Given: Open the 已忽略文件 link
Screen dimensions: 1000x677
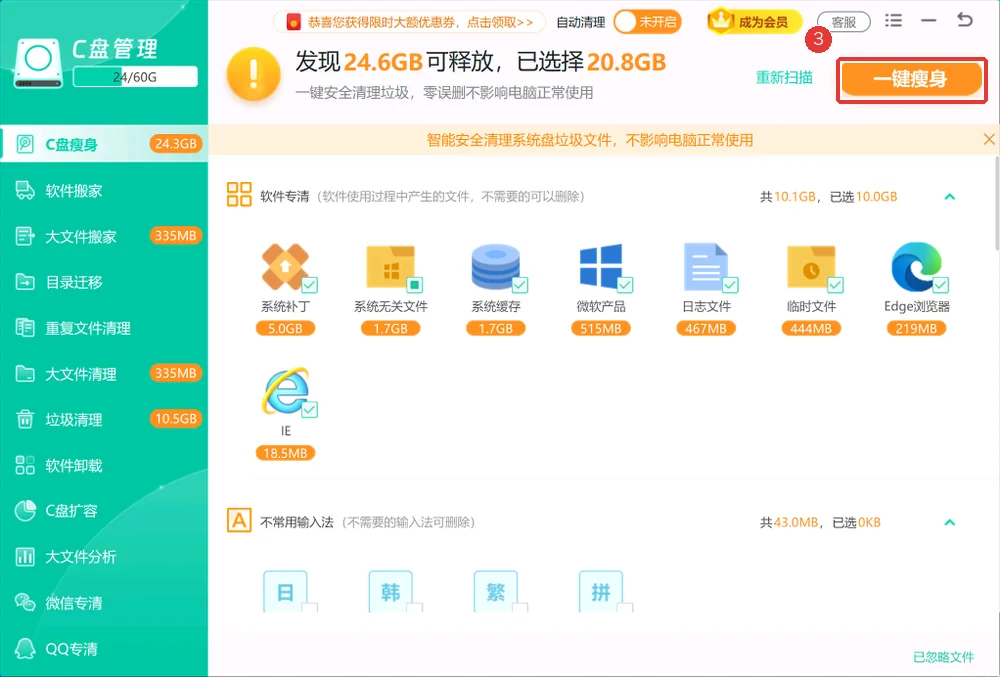Looking at the screenshot, I should [x=943, y=657].
